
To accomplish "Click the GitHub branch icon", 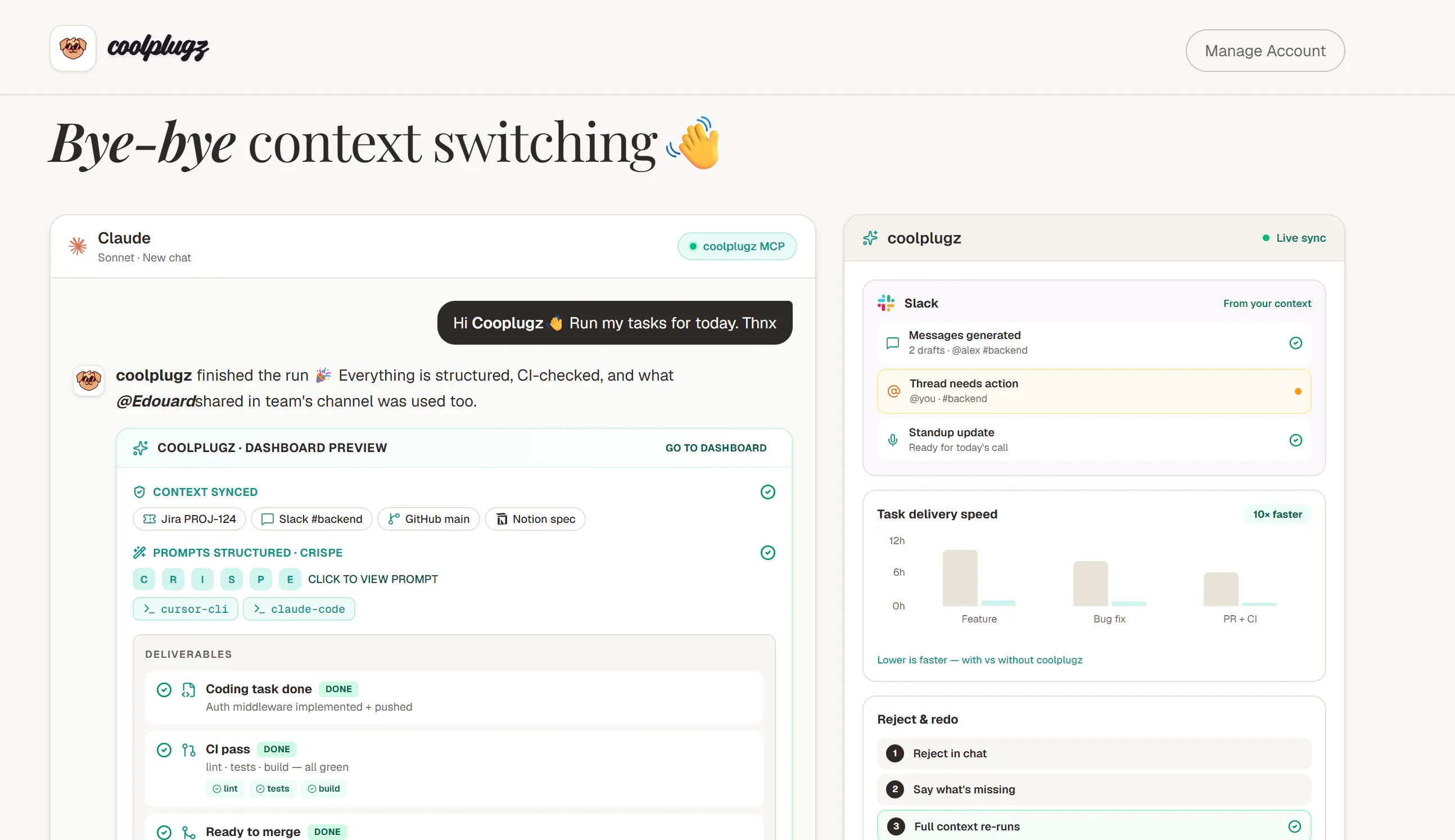I will pos(394,519).
